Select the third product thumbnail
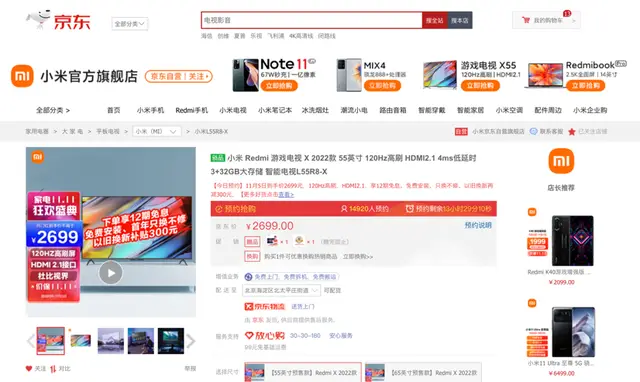Image resolution: width=640 pixels, height=382 pixels. pos(111,340)
